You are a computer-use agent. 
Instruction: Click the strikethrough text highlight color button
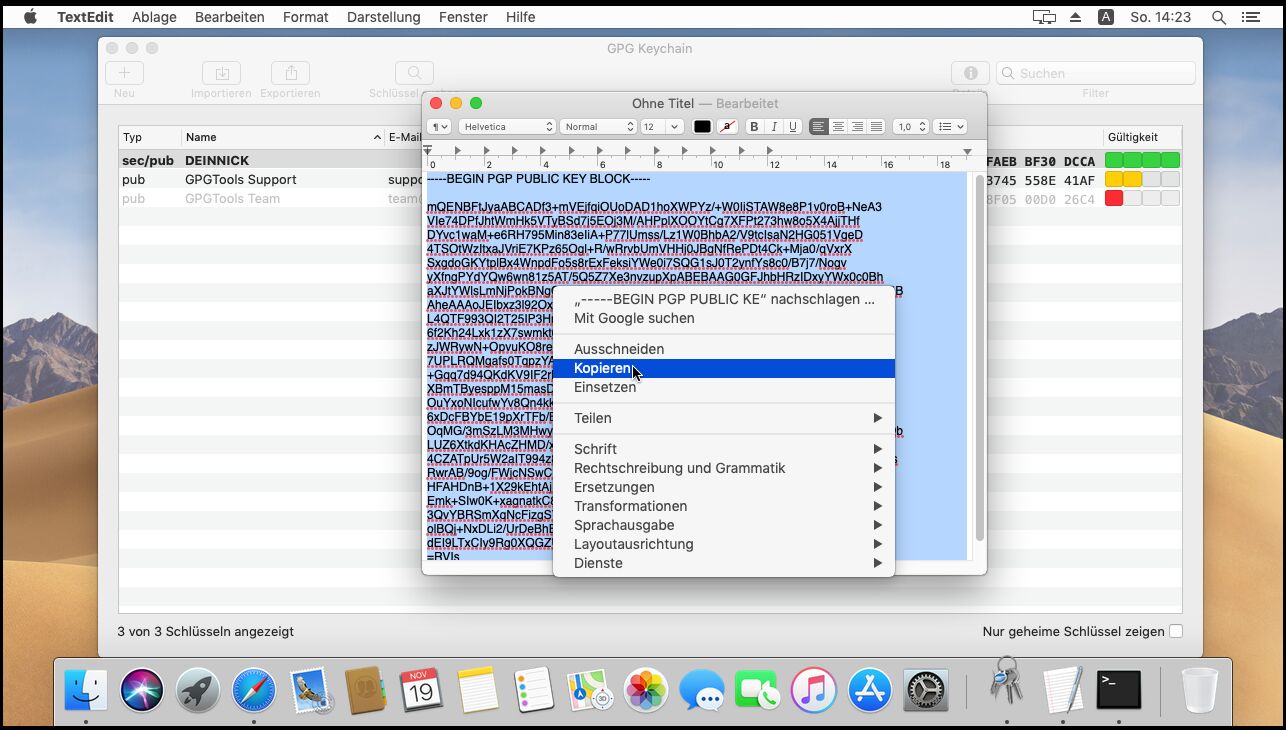[x=727, y=127]
